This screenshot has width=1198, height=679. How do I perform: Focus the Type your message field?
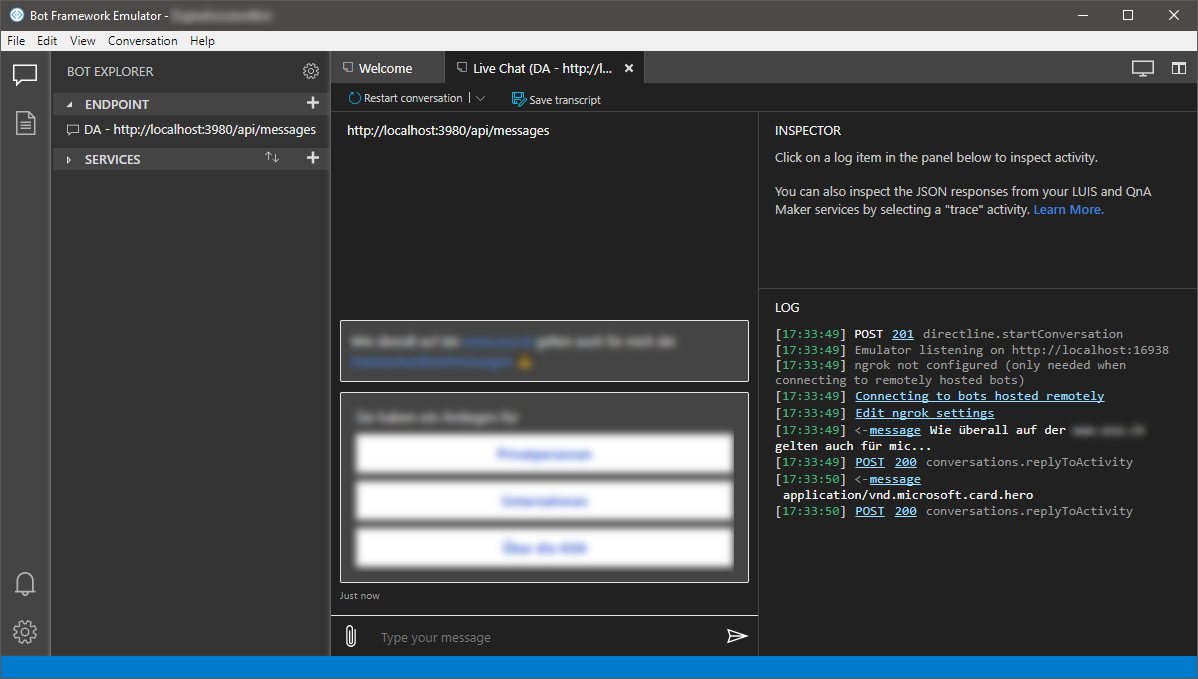(544, 637)
